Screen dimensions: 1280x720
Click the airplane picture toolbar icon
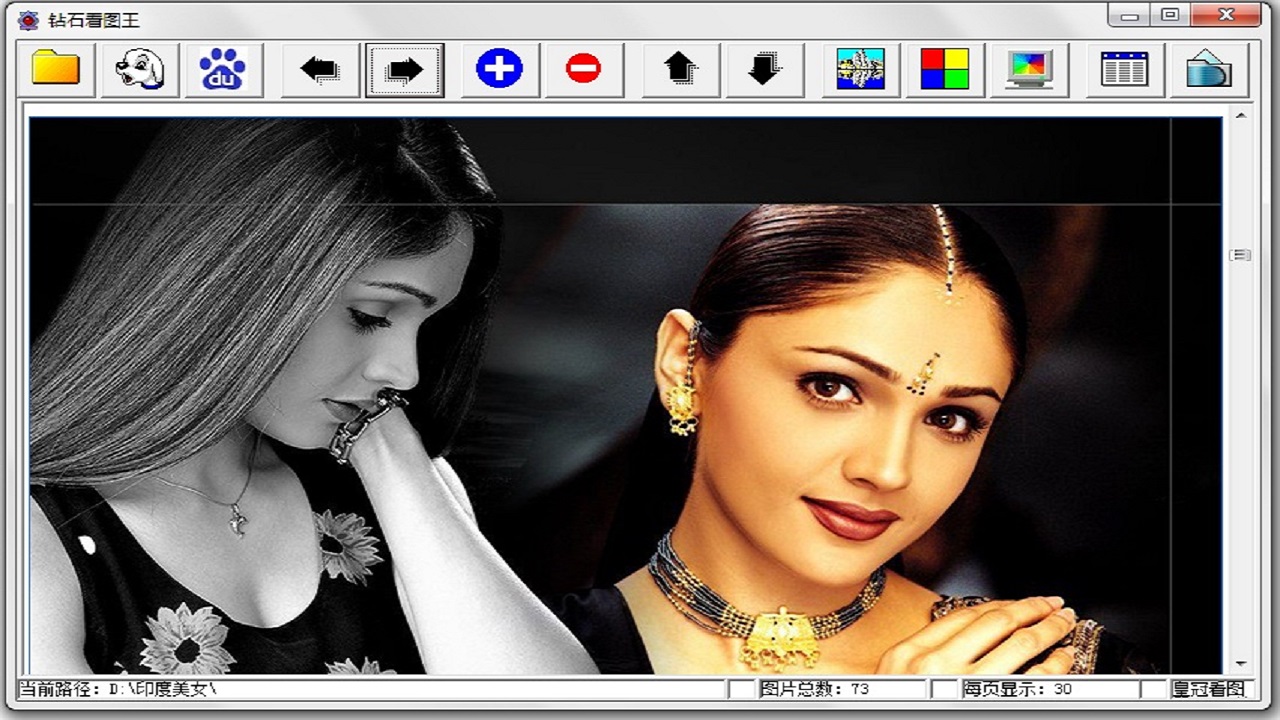(861, 69)
